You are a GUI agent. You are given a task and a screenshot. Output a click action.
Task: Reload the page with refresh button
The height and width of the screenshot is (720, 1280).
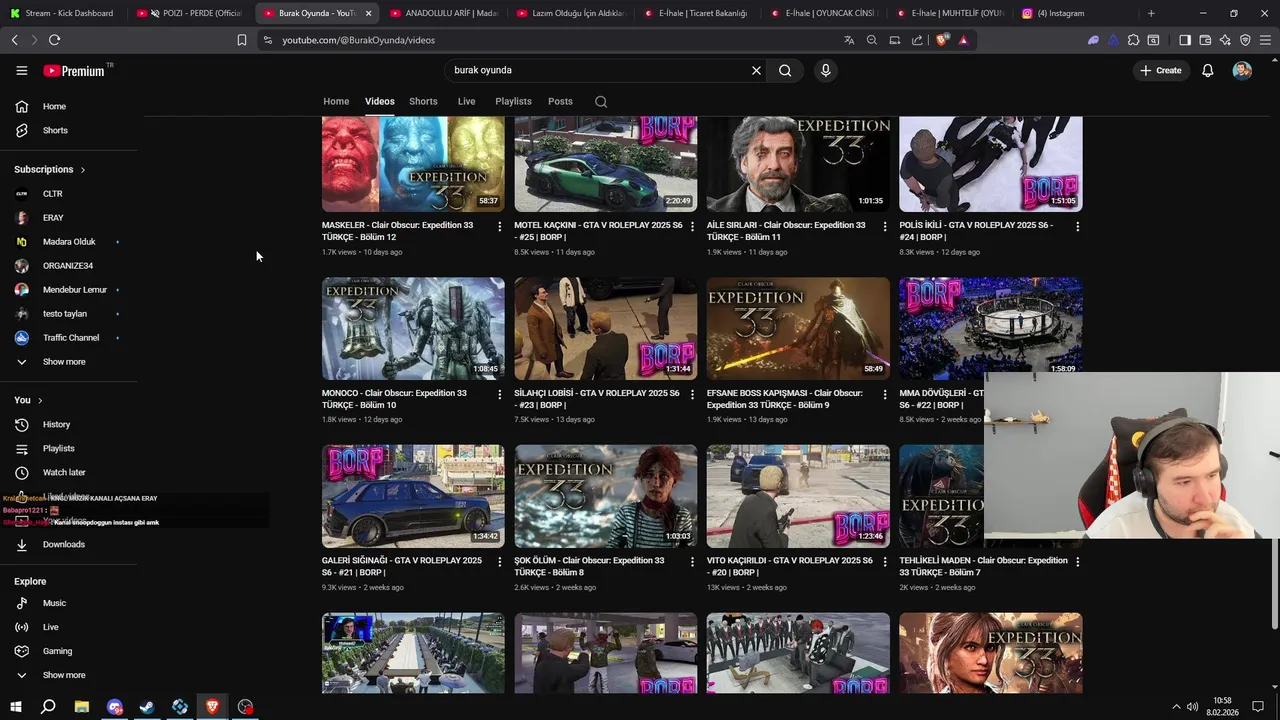54,40
